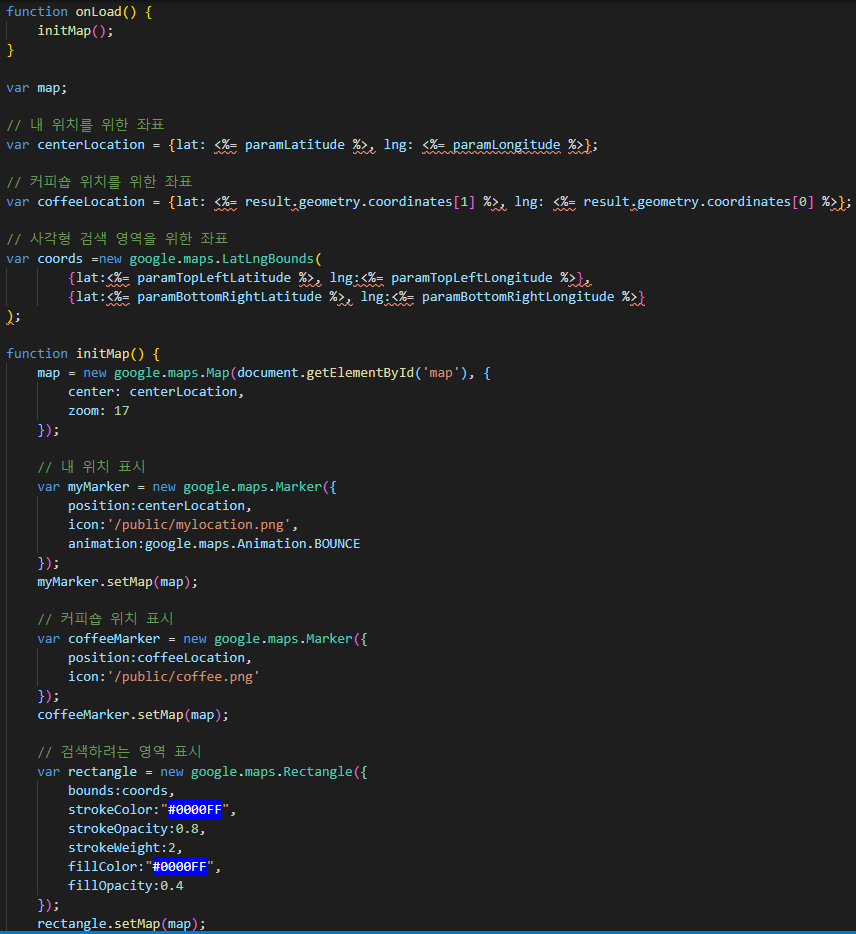Image resolution: width=856 pixels, height=934 pixels.
Task: Click the coordinates[0] expression
Action: pyautogui.click(x=759, y=202)
